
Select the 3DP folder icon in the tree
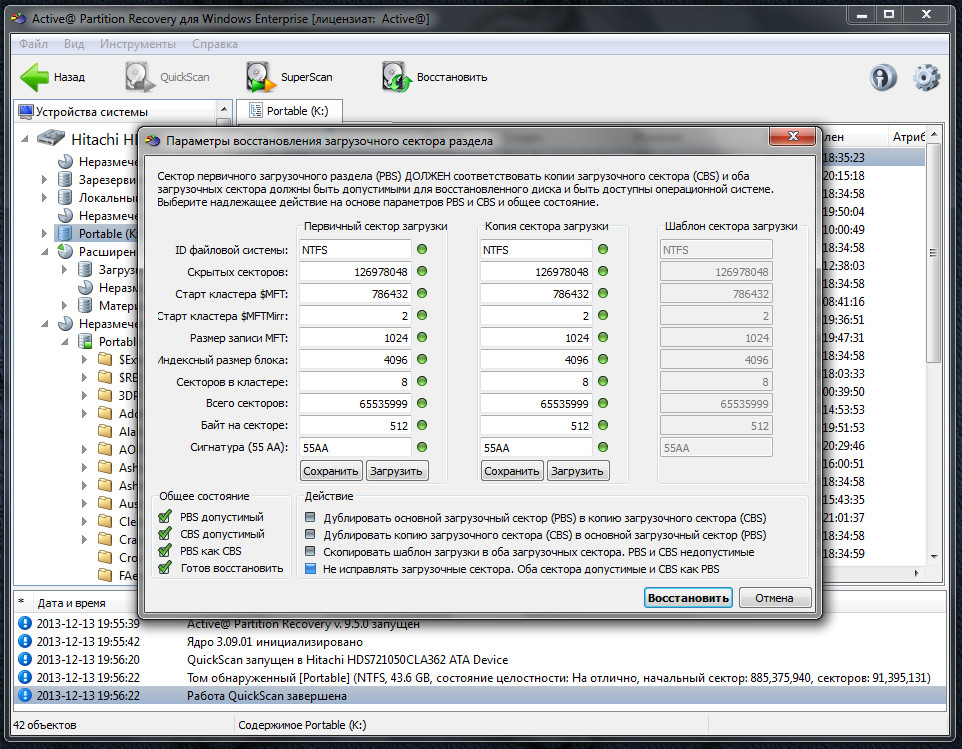(106, 396)
